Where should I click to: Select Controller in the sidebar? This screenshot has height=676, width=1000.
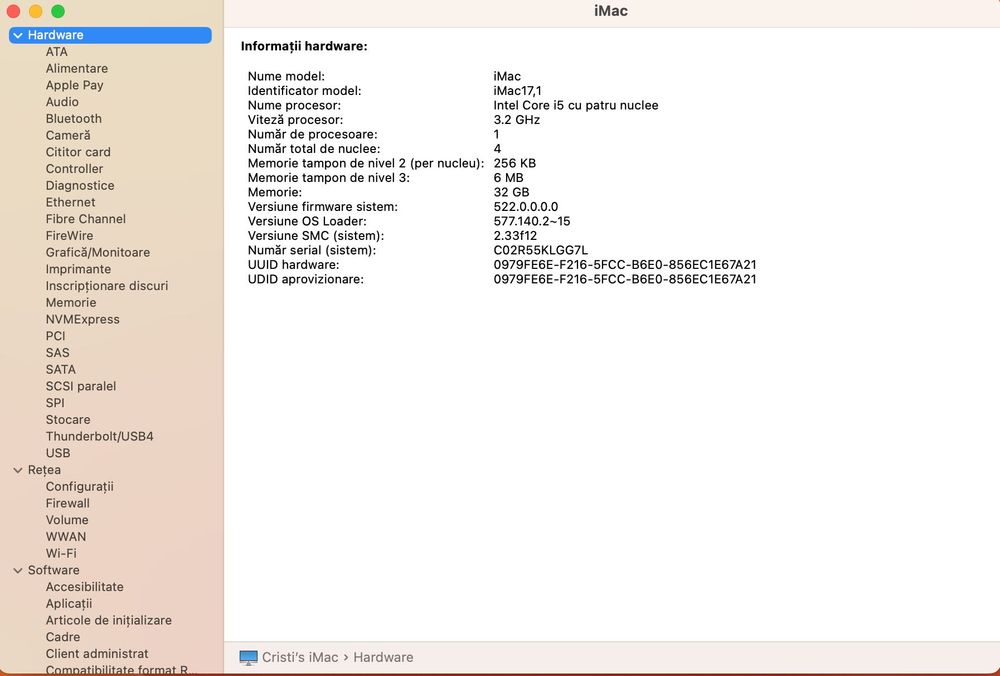74,169
